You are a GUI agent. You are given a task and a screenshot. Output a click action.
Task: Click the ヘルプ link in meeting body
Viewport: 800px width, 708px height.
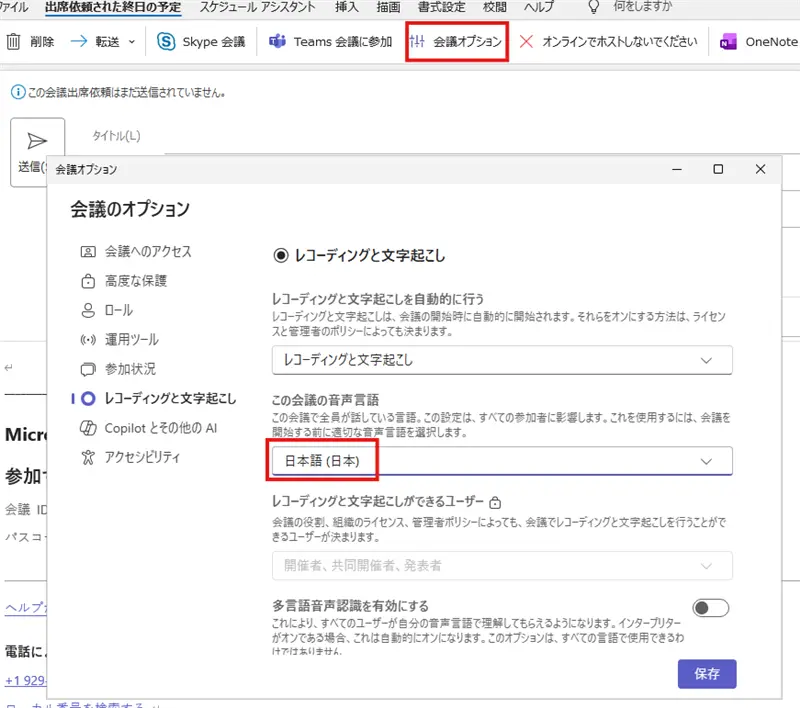tap(25, 608)
